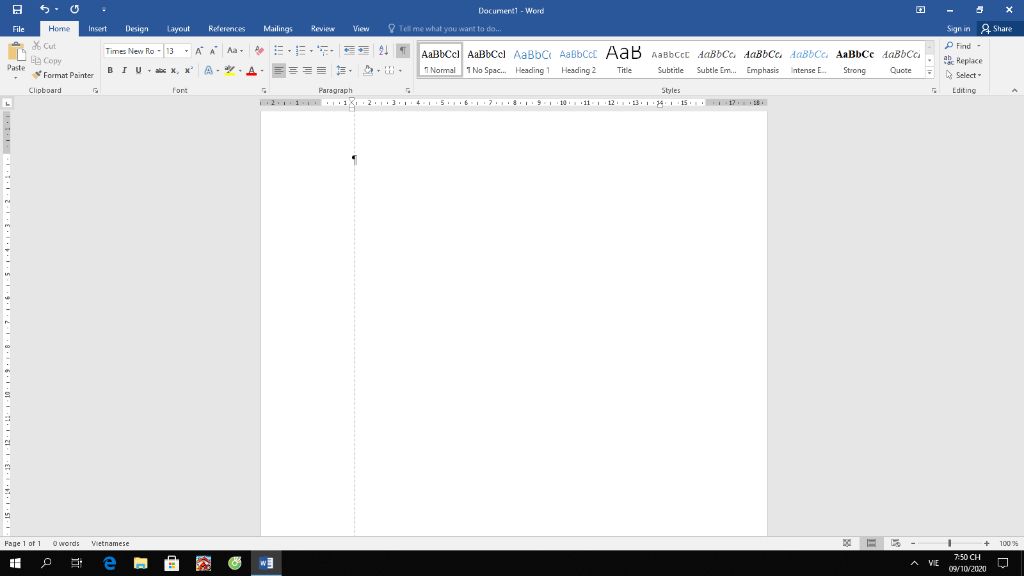The width and height of the screenshot is (1024, 576).
Task: Open the File tab
Action: coord(18,29)
